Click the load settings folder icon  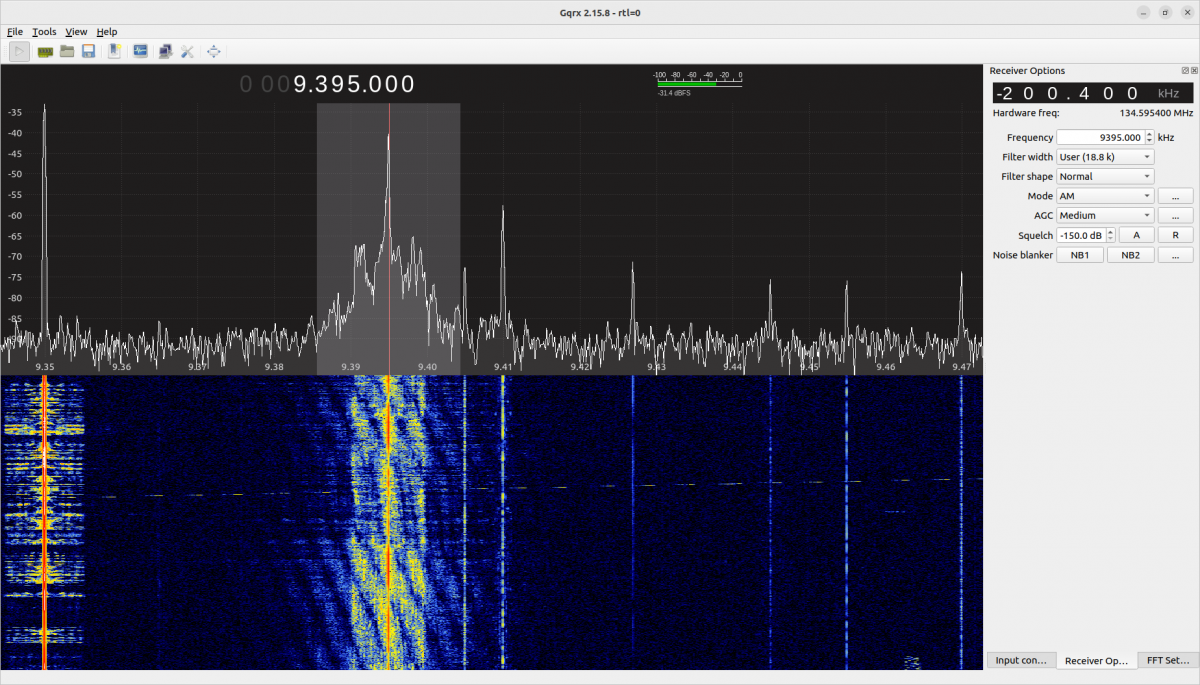point(67,51)
